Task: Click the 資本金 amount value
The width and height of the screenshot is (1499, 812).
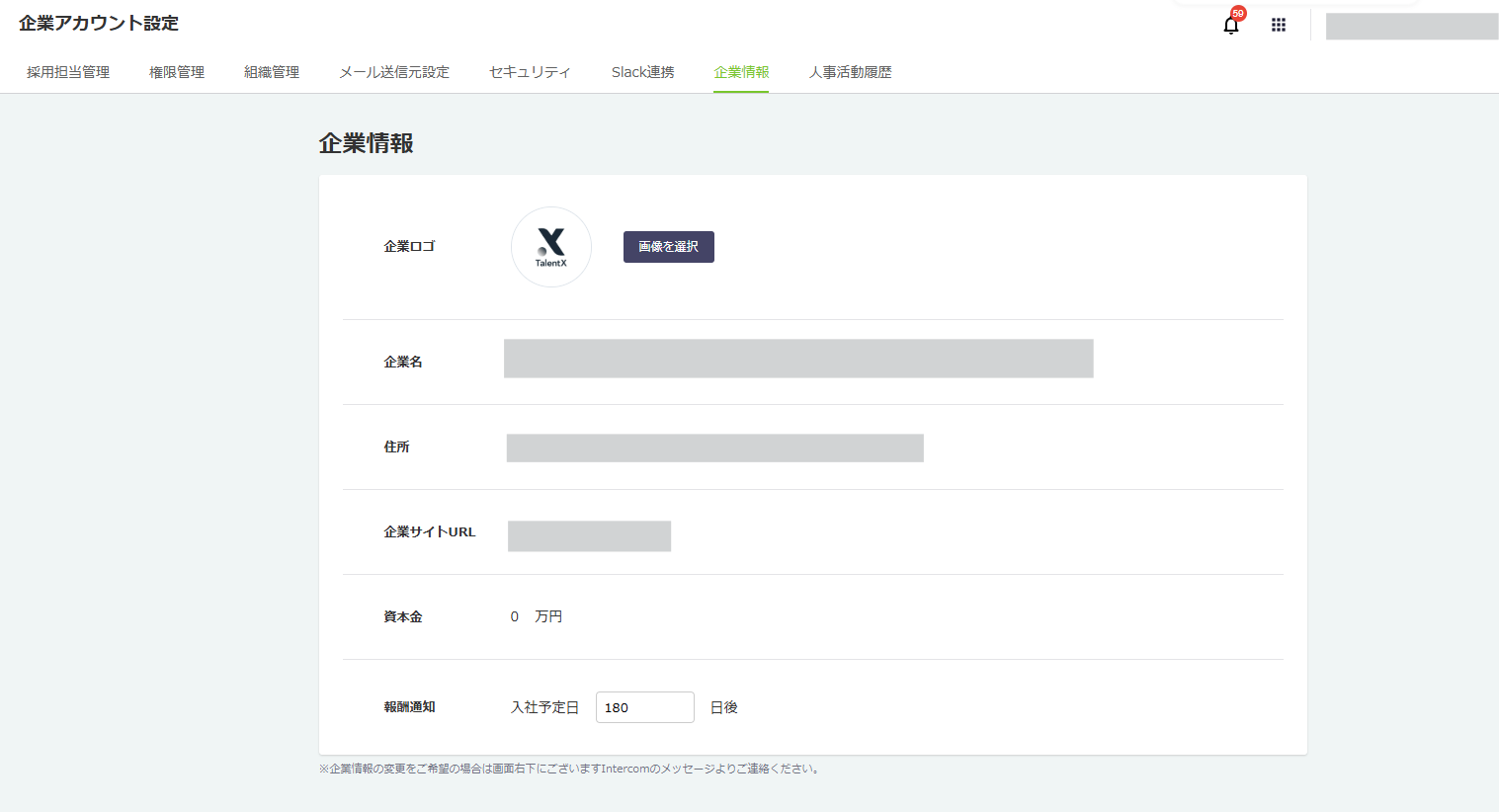Action: coord(536,616)
